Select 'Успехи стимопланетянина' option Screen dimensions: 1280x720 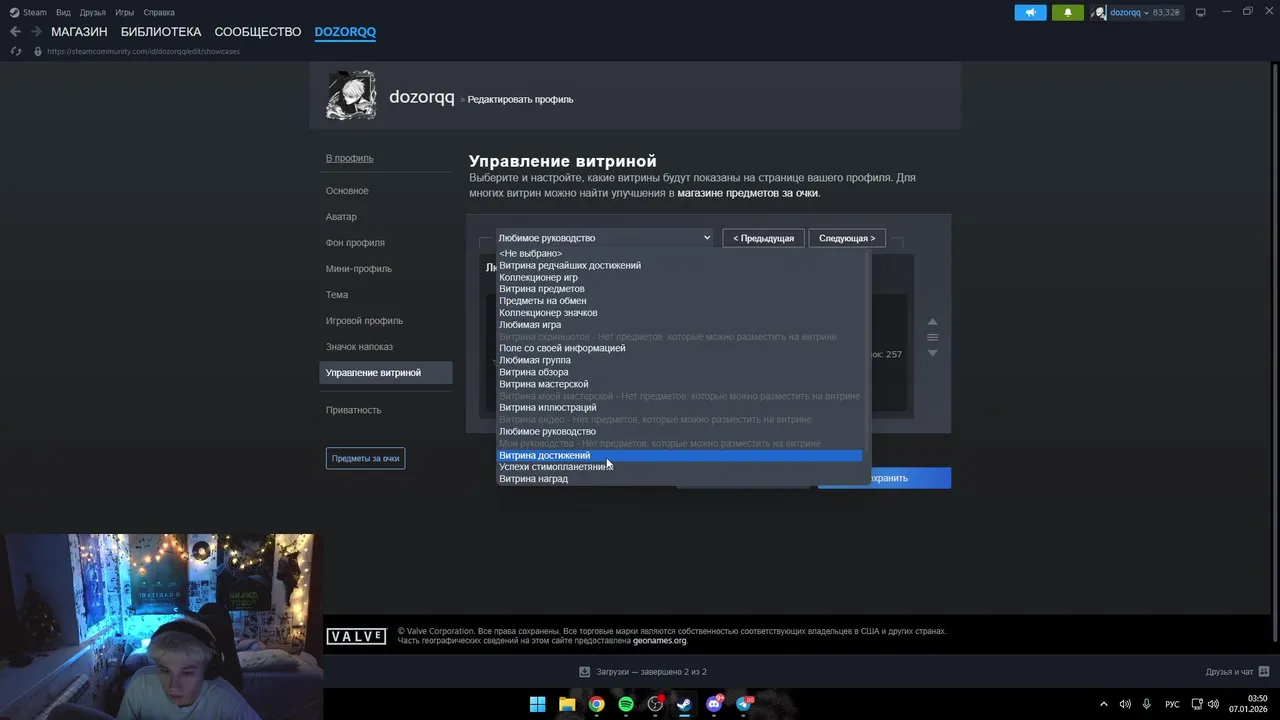tap(681, 467)
